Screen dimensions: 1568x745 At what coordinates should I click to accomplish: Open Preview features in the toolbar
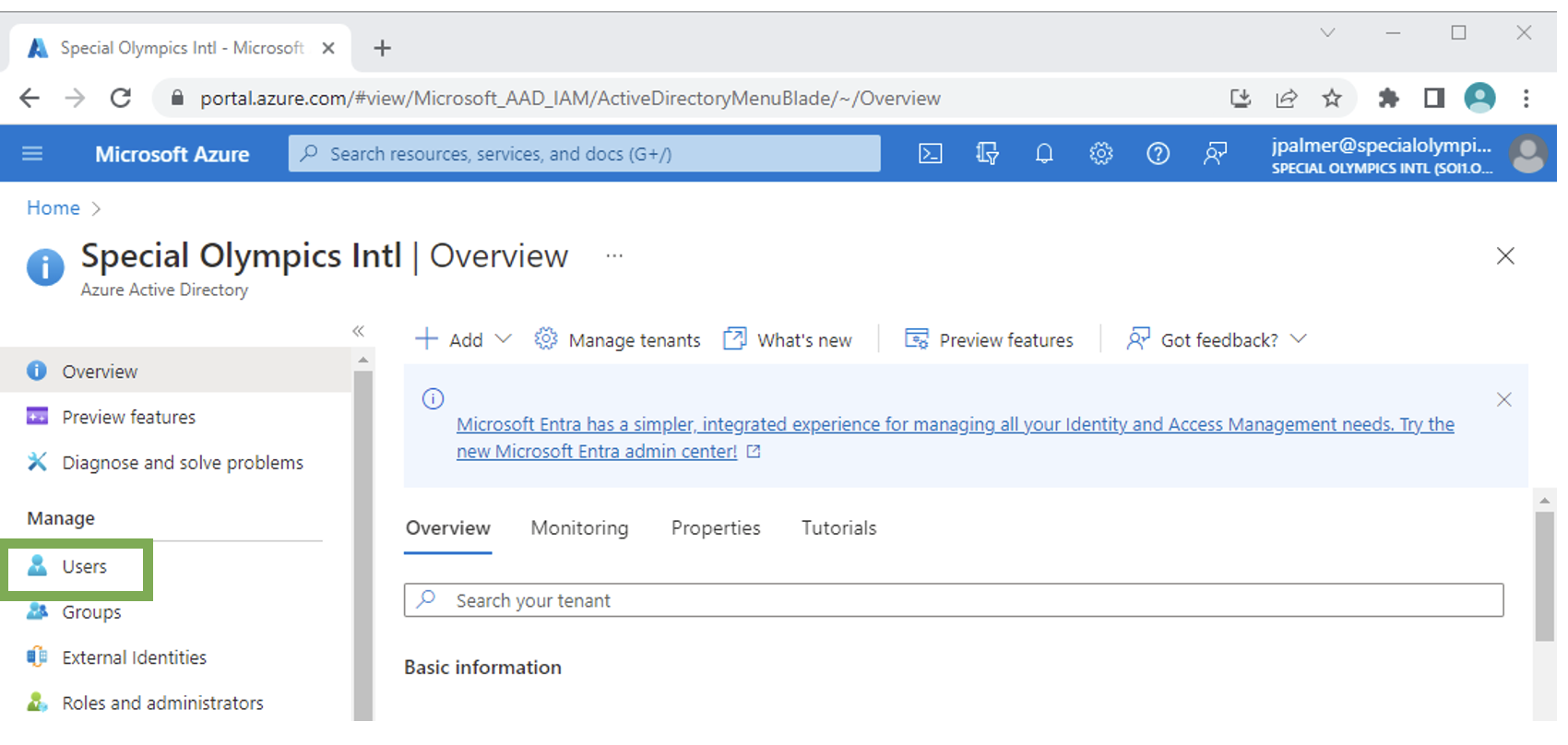tap(989, 339)
